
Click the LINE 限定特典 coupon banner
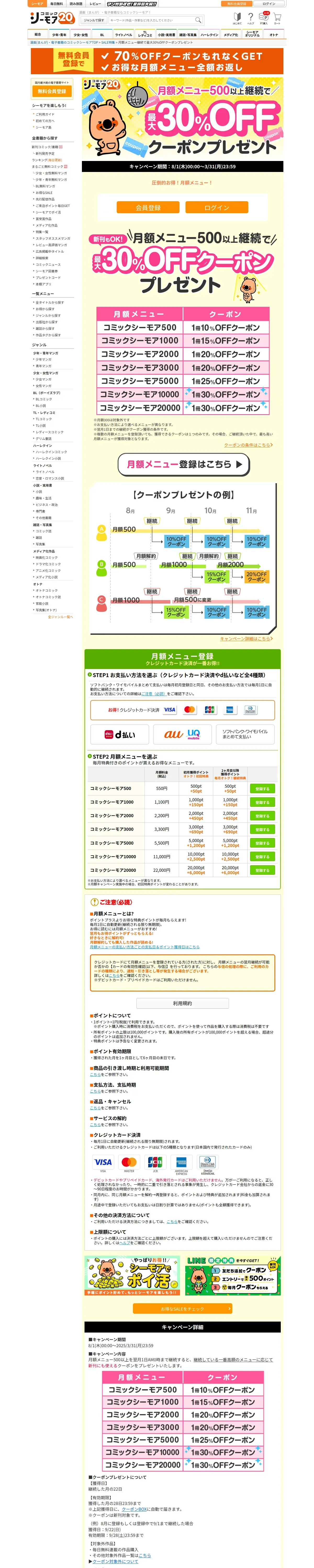pyautogui.click(x=232, y=1275)
